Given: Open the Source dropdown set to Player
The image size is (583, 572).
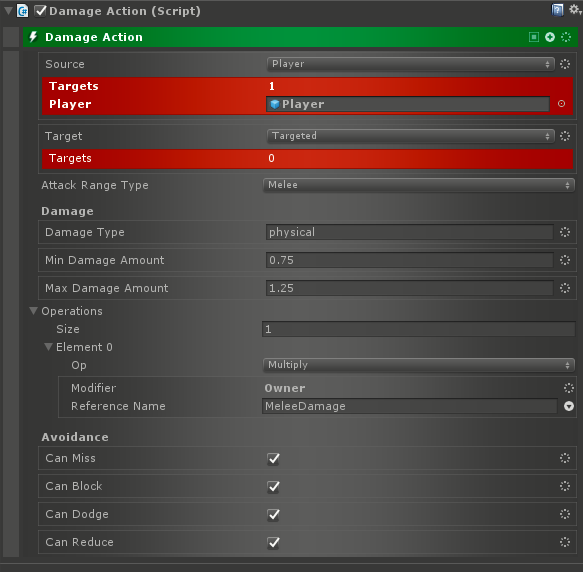Looking at the screenshot, I should 410,64.
